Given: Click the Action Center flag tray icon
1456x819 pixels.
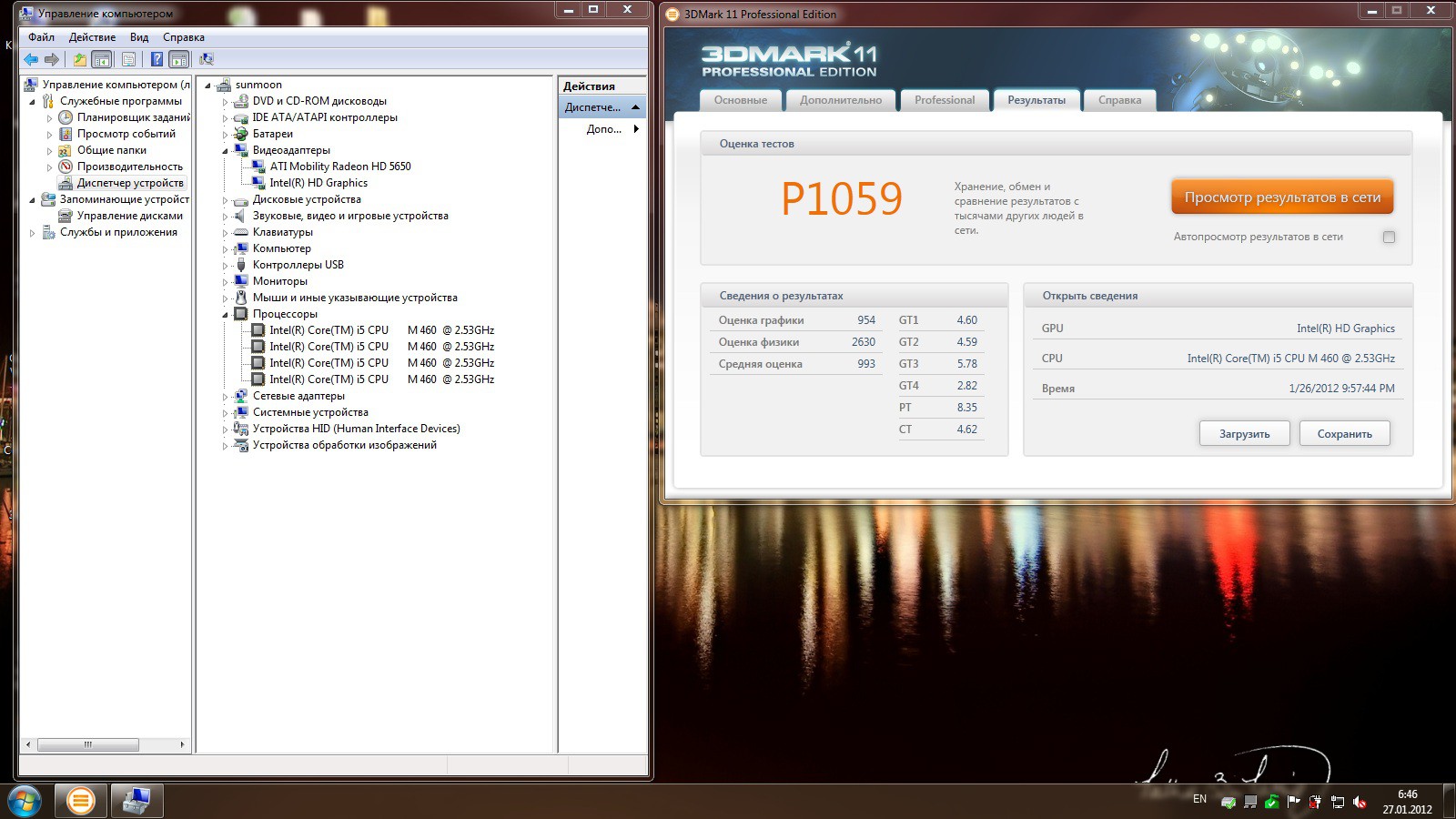Looking at the screenshot, I should [1294, 802].
